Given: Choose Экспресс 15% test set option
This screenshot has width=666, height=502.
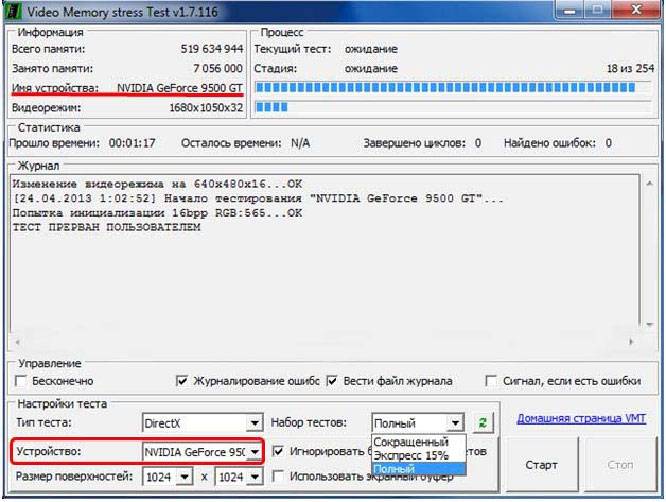Looking at the screenshot, I should click(x=410, y=454).
